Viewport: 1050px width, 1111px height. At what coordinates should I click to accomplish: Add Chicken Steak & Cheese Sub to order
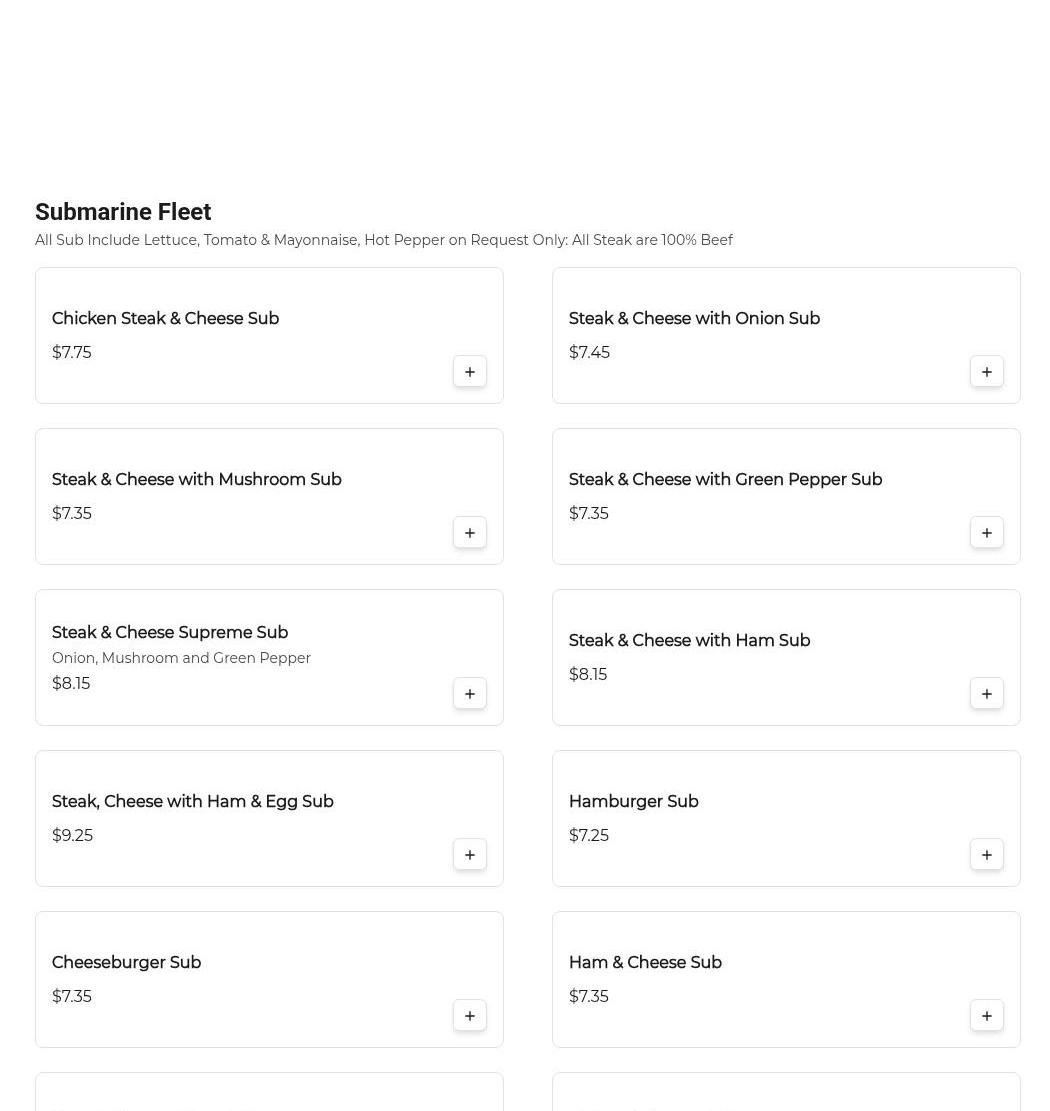(x=470, y=372)
